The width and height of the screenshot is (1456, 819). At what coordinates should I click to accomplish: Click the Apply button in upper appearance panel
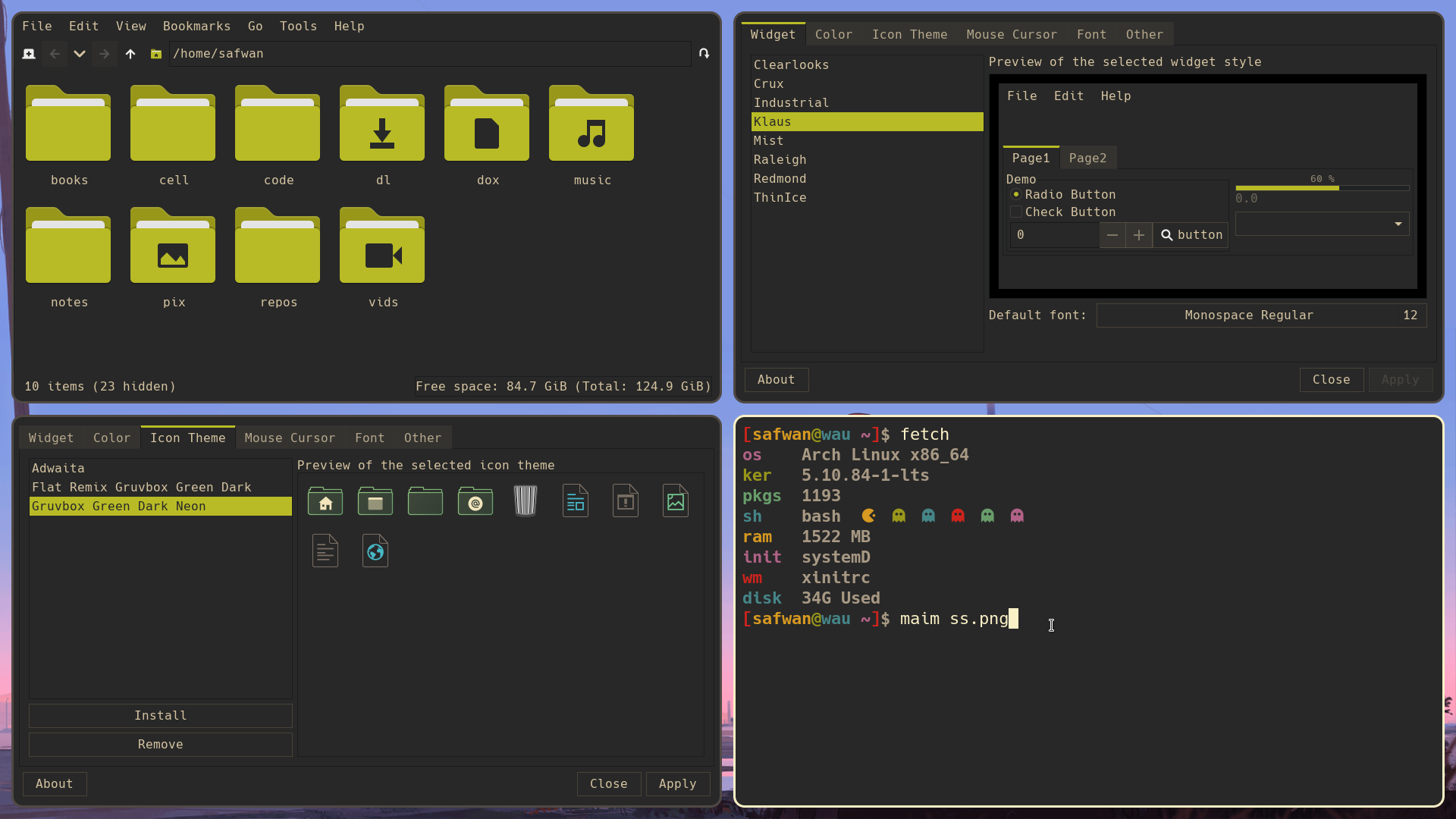(1399, 379)
